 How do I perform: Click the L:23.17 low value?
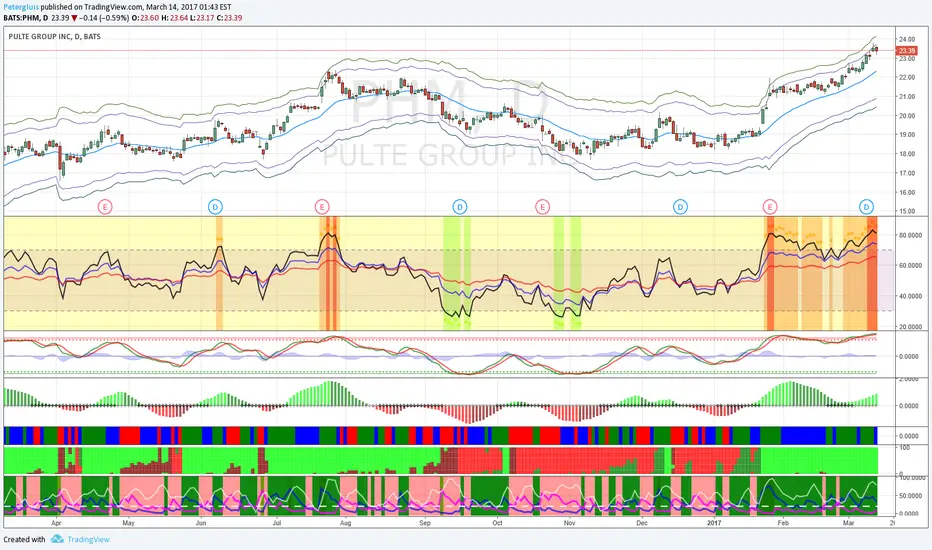tap(202, 18)
